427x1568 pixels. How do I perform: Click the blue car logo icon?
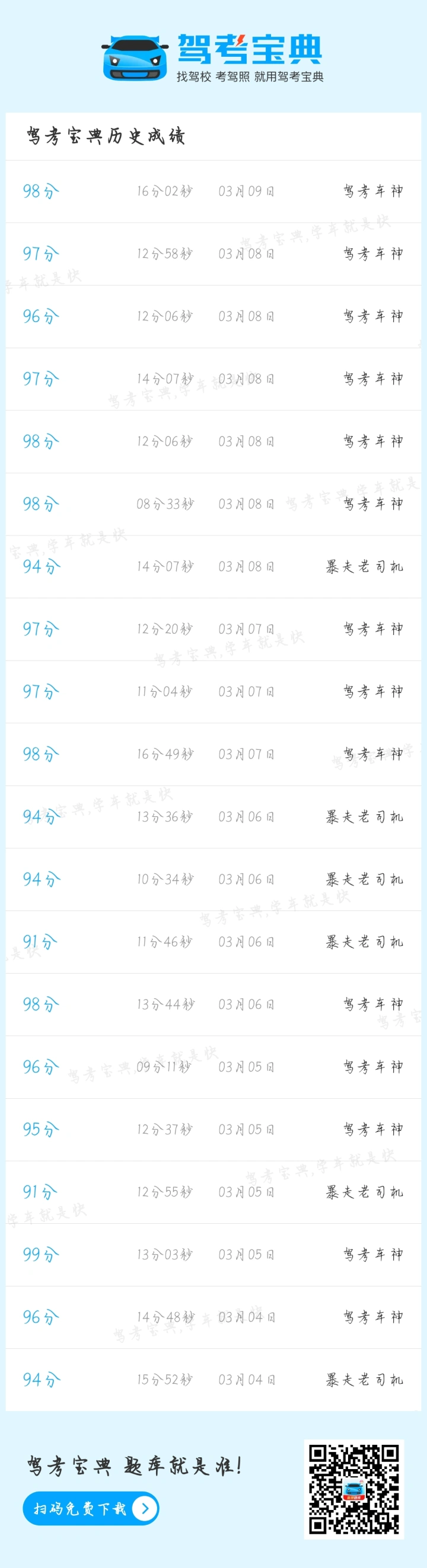pyautogui.click(x=135, y=57)
